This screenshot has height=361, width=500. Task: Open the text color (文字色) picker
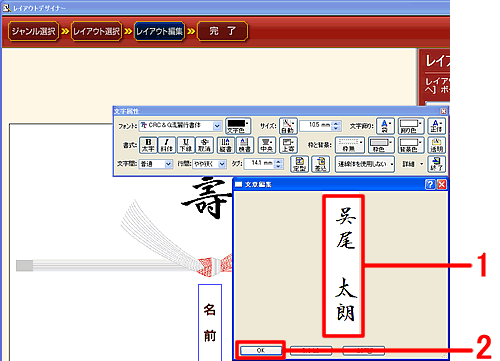coord(238,126)
